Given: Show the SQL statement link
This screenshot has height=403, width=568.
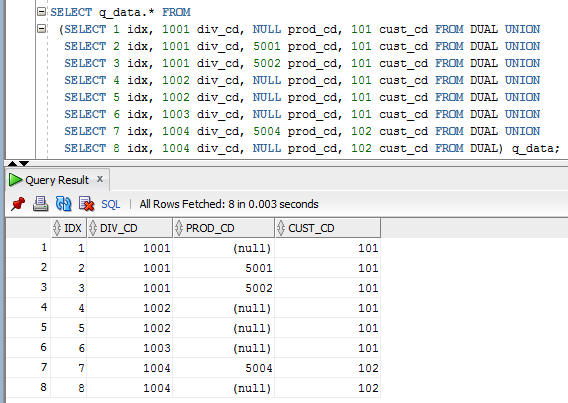Looking at the screenshot, I should (x=110, y=204).
